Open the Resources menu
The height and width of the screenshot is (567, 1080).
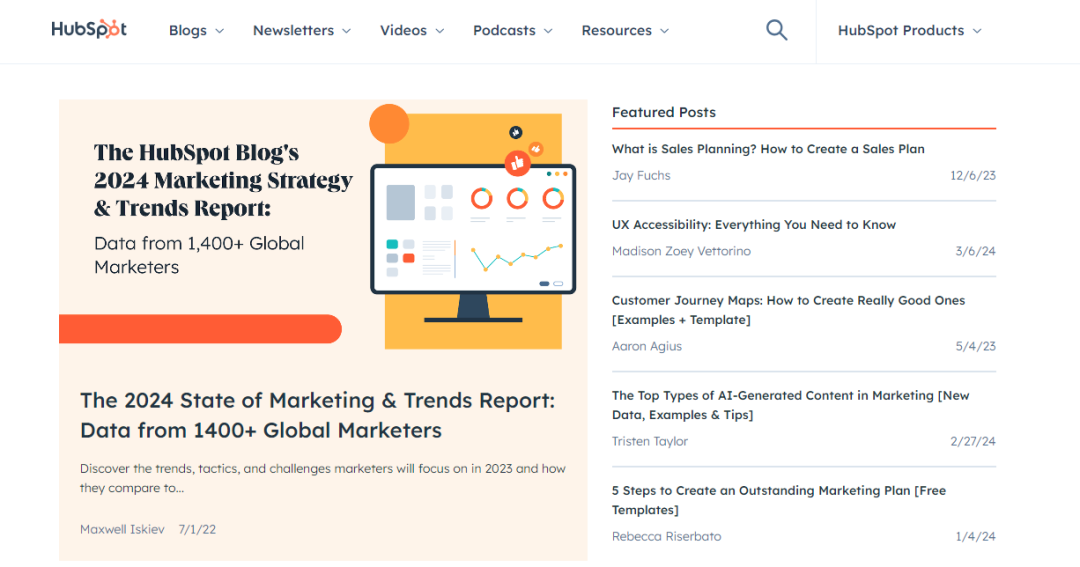[625, 30]
